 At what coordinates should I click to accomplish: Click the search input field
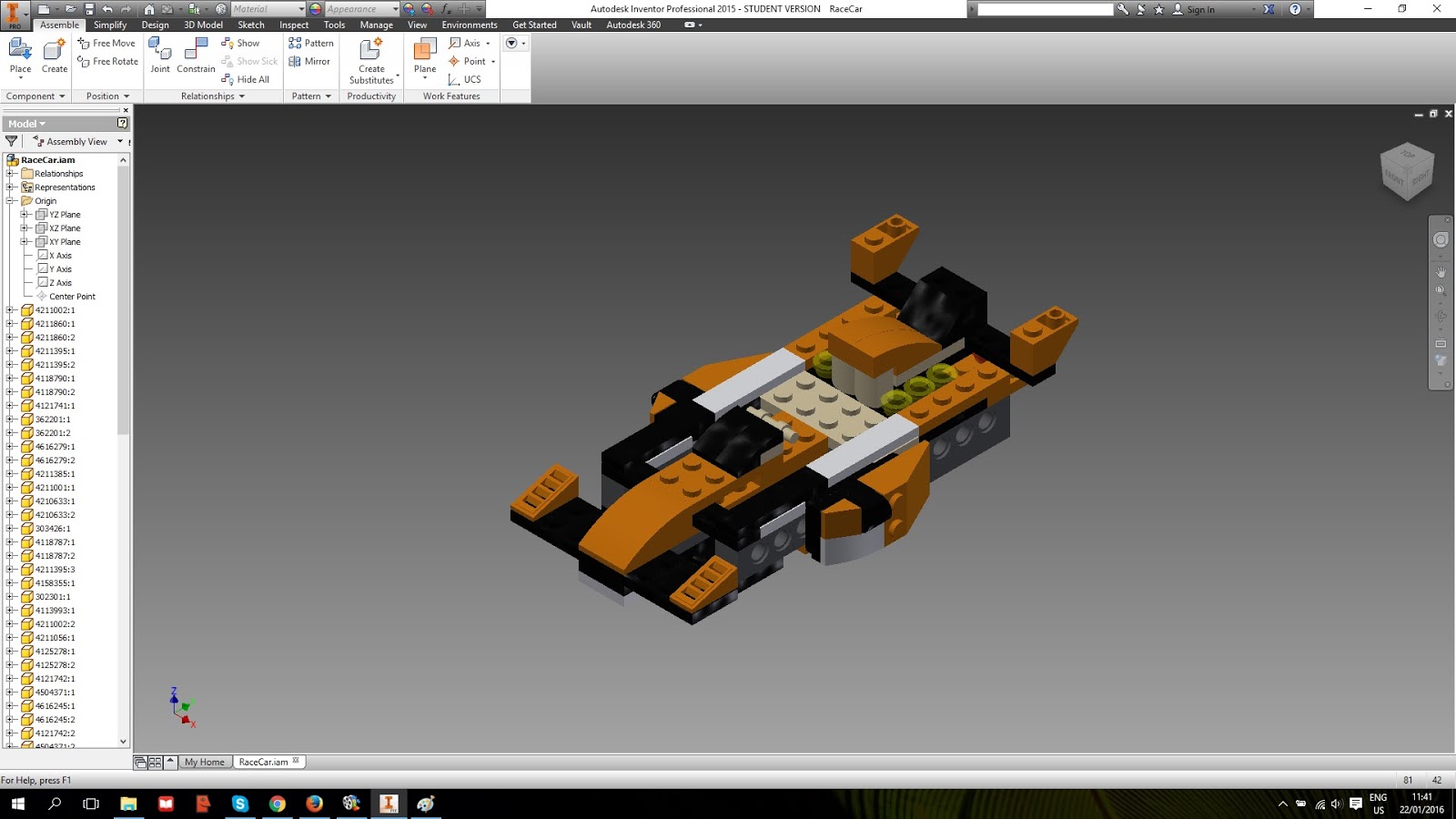coord(1045,9)
